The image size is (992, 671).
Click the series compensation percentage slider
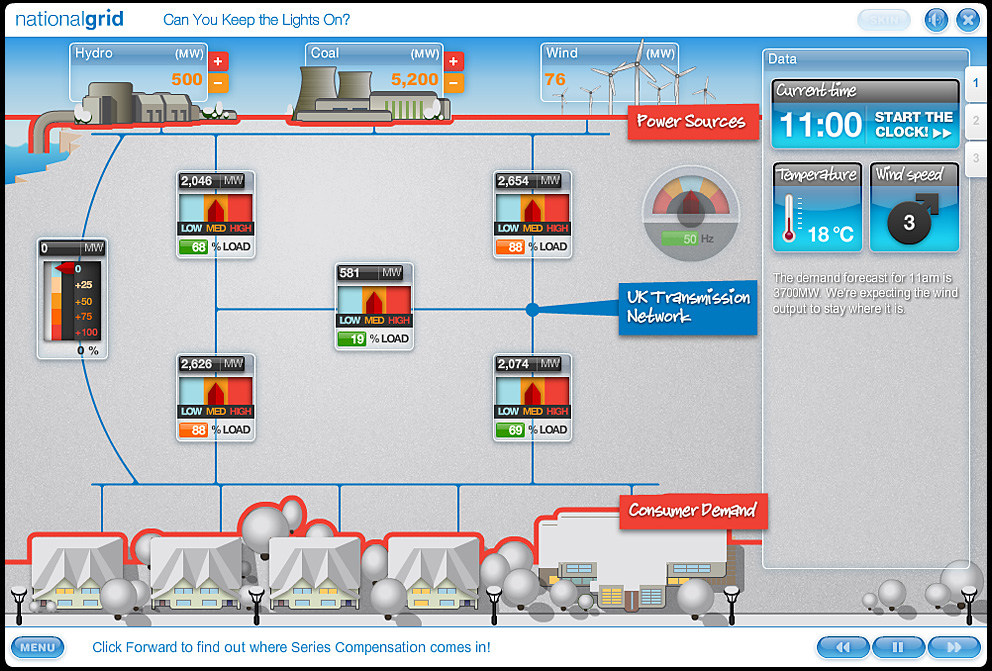[72, 298]
